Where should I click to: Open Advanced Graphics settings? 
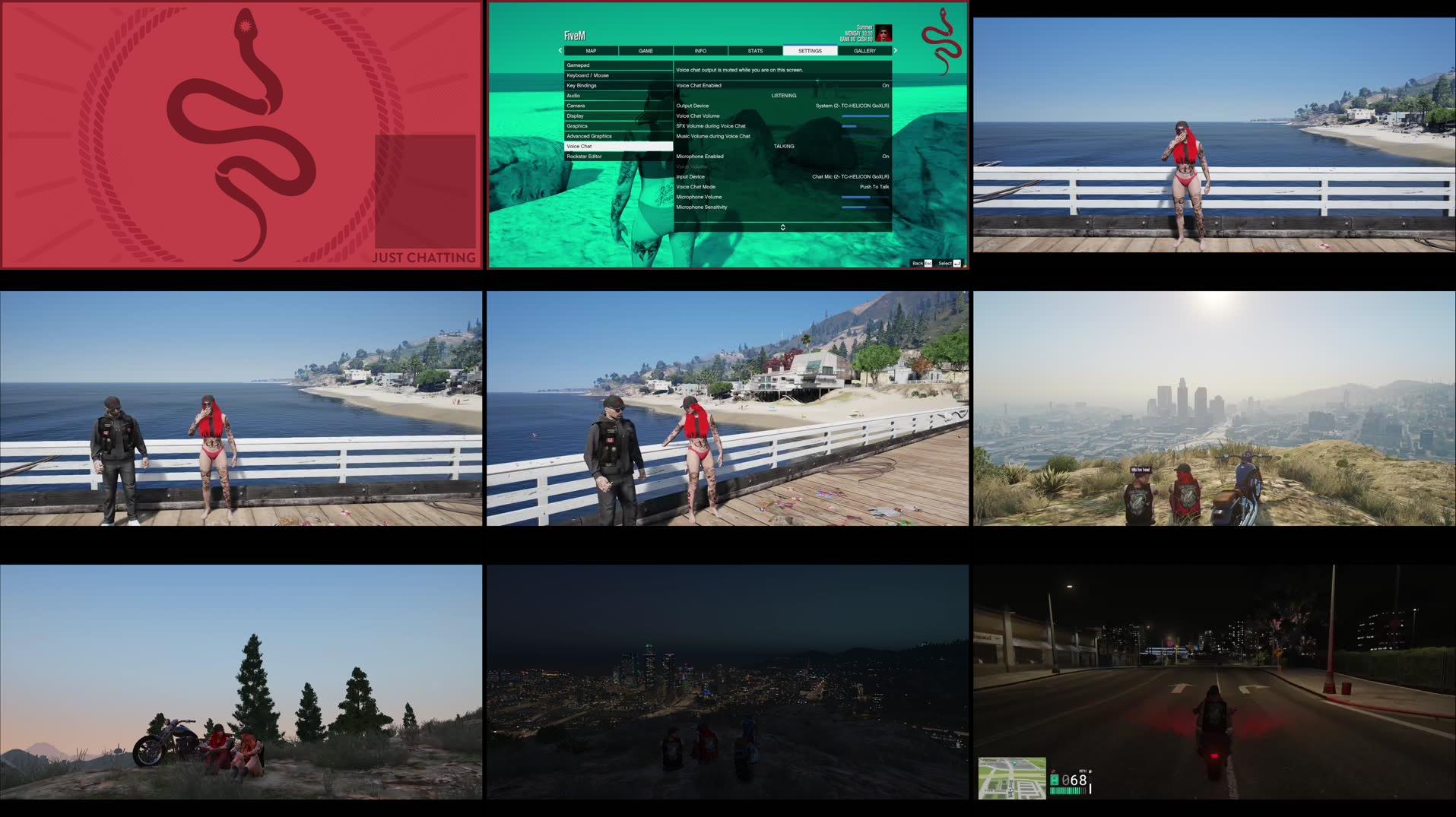[x=618, y=136]
